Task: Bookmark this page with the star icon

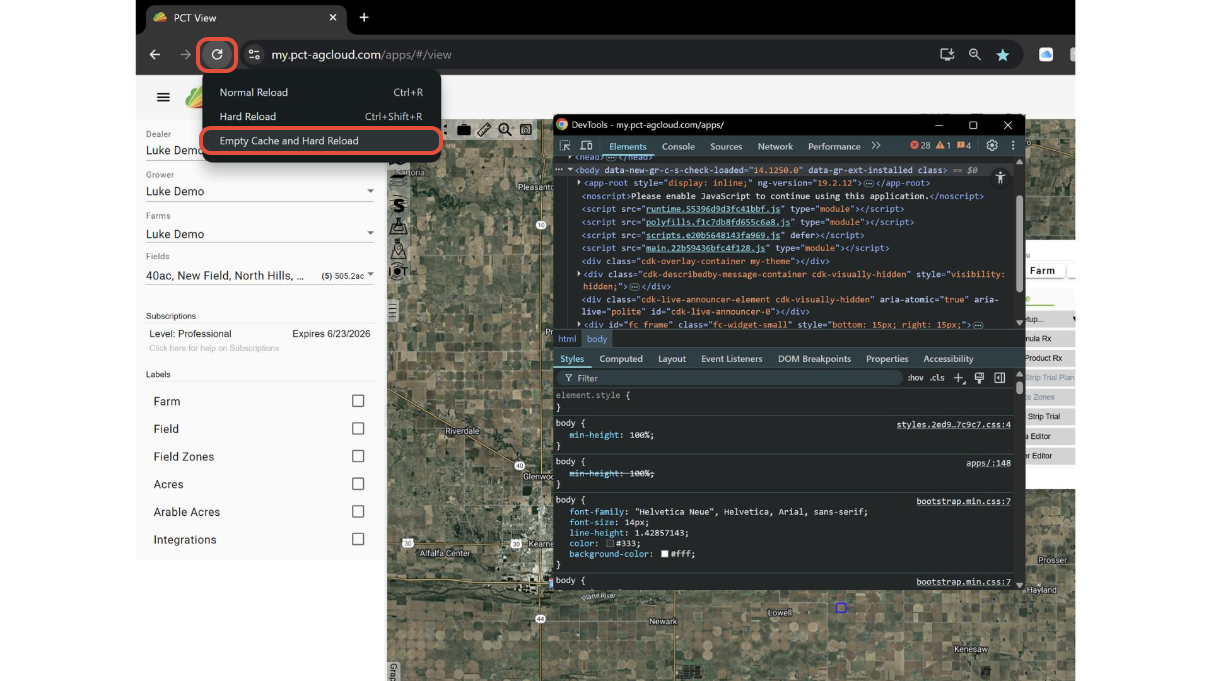Action: [1002, 54]
